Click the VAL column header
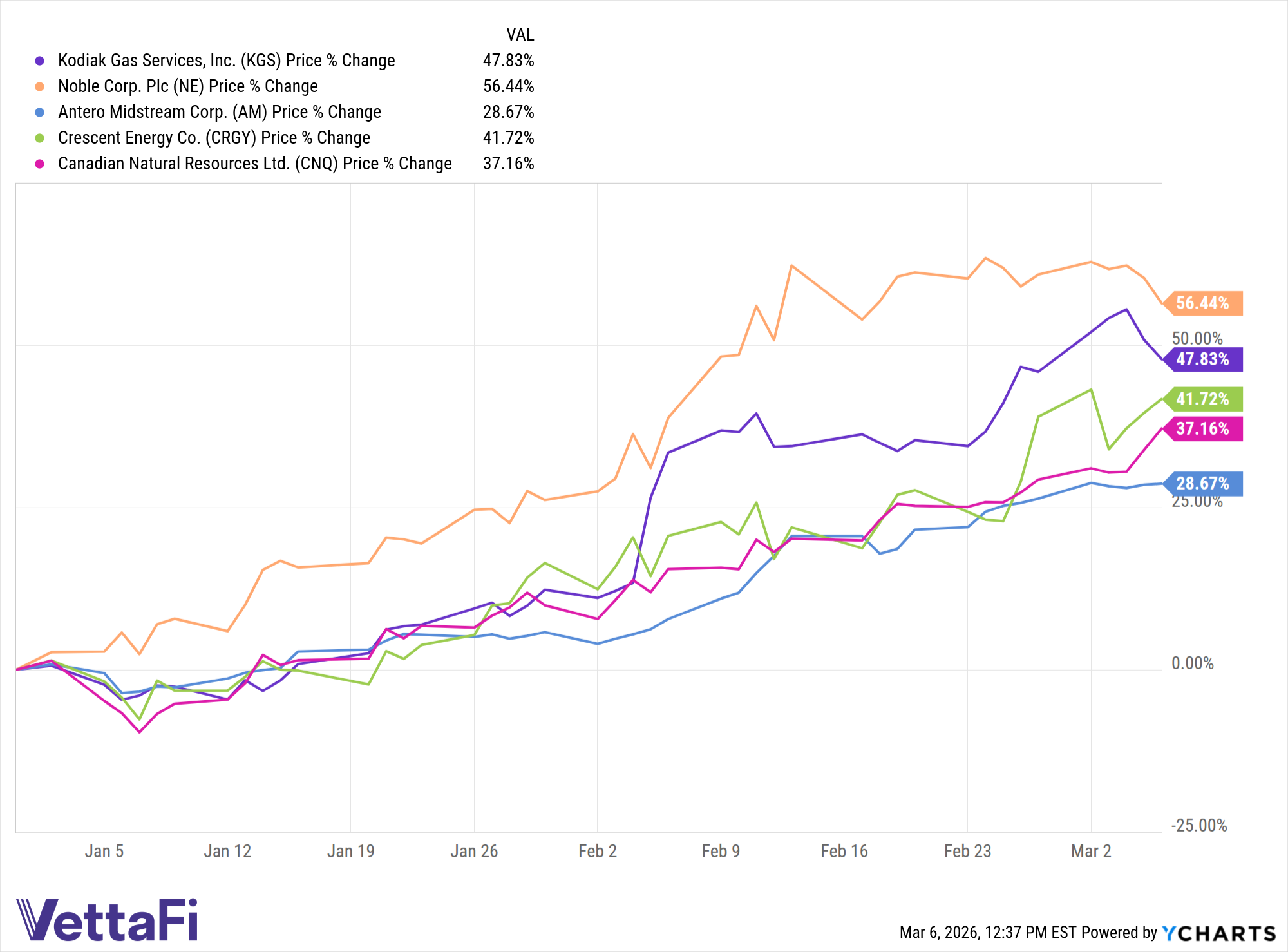The image size is (1288, 952). click(x=520, y=35)
